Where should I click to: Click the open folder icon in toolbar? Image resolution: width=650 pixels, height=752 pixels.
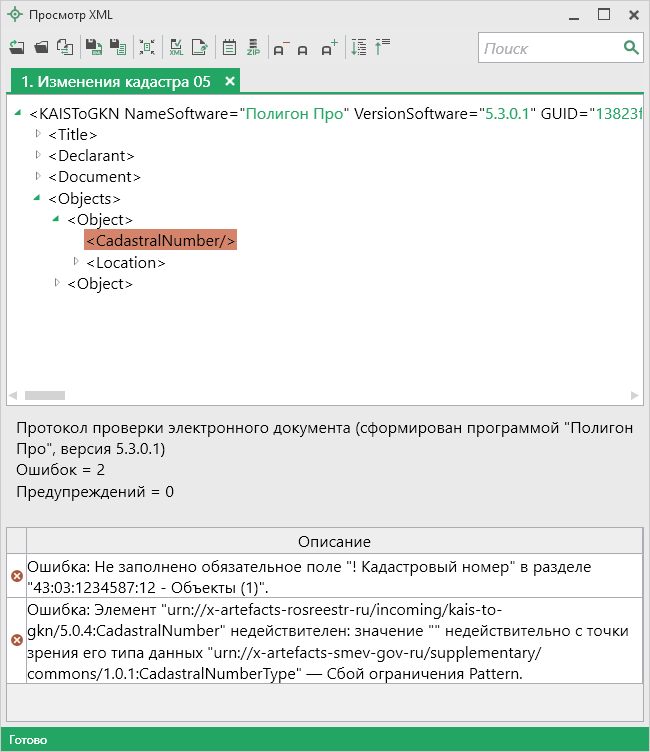click(x=41, y=47)
